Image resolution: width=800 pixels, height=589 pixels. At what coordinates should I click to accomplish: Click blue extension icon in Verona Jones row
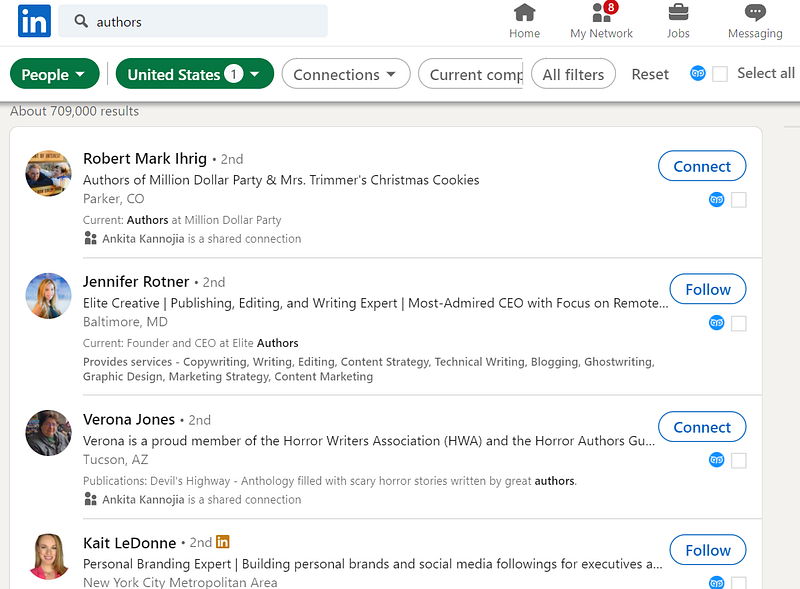click(x=716, y=460)
